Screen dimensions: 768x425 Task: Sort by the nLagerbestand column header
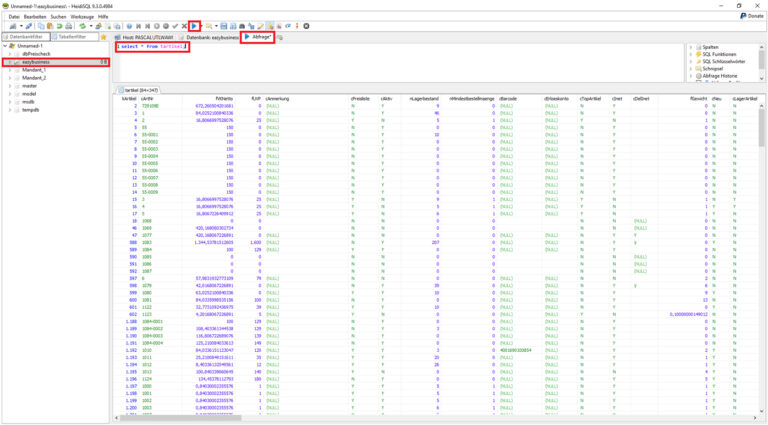click(x=424, y=98)
